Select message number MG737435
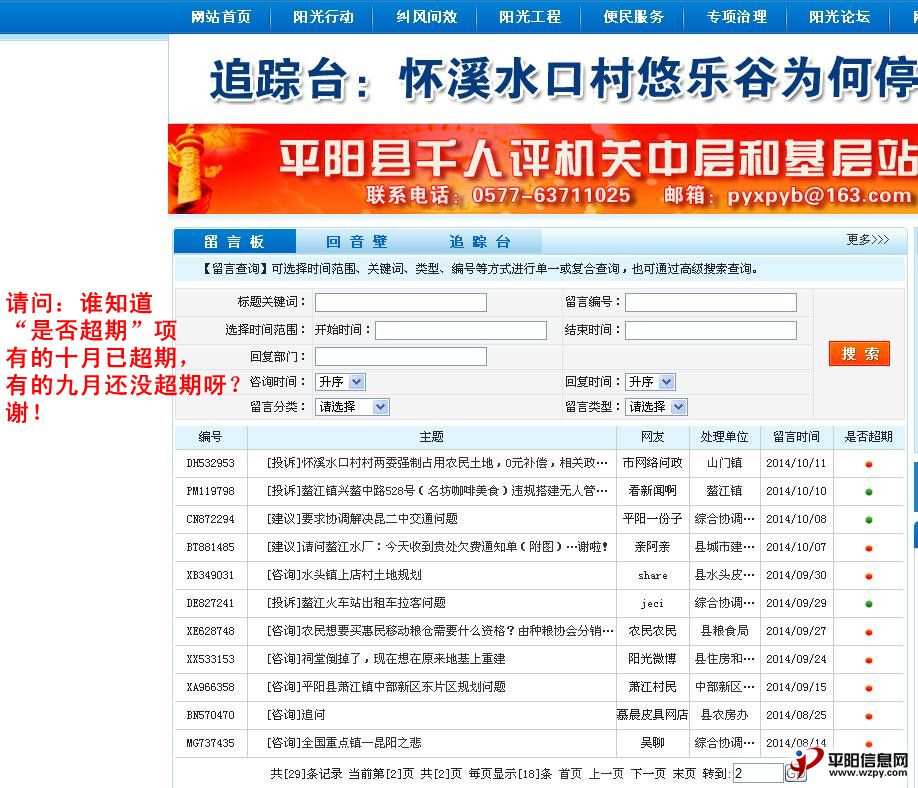The height and width of the screenshot is (788, 918). coord(210,743)
